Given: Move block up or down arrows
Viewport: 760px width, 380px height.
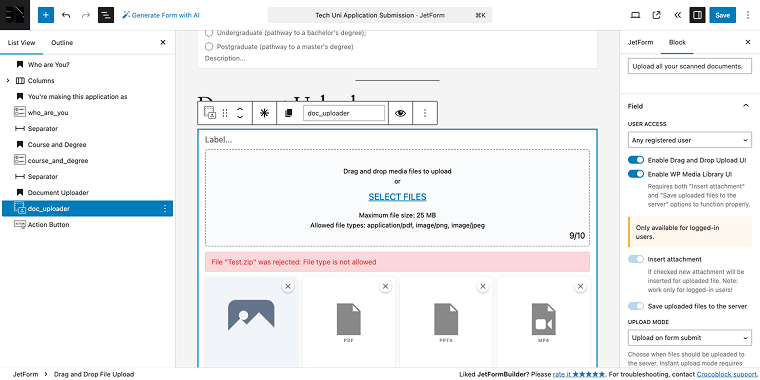Looking at the screenshot, I should [x=239, y=113].
